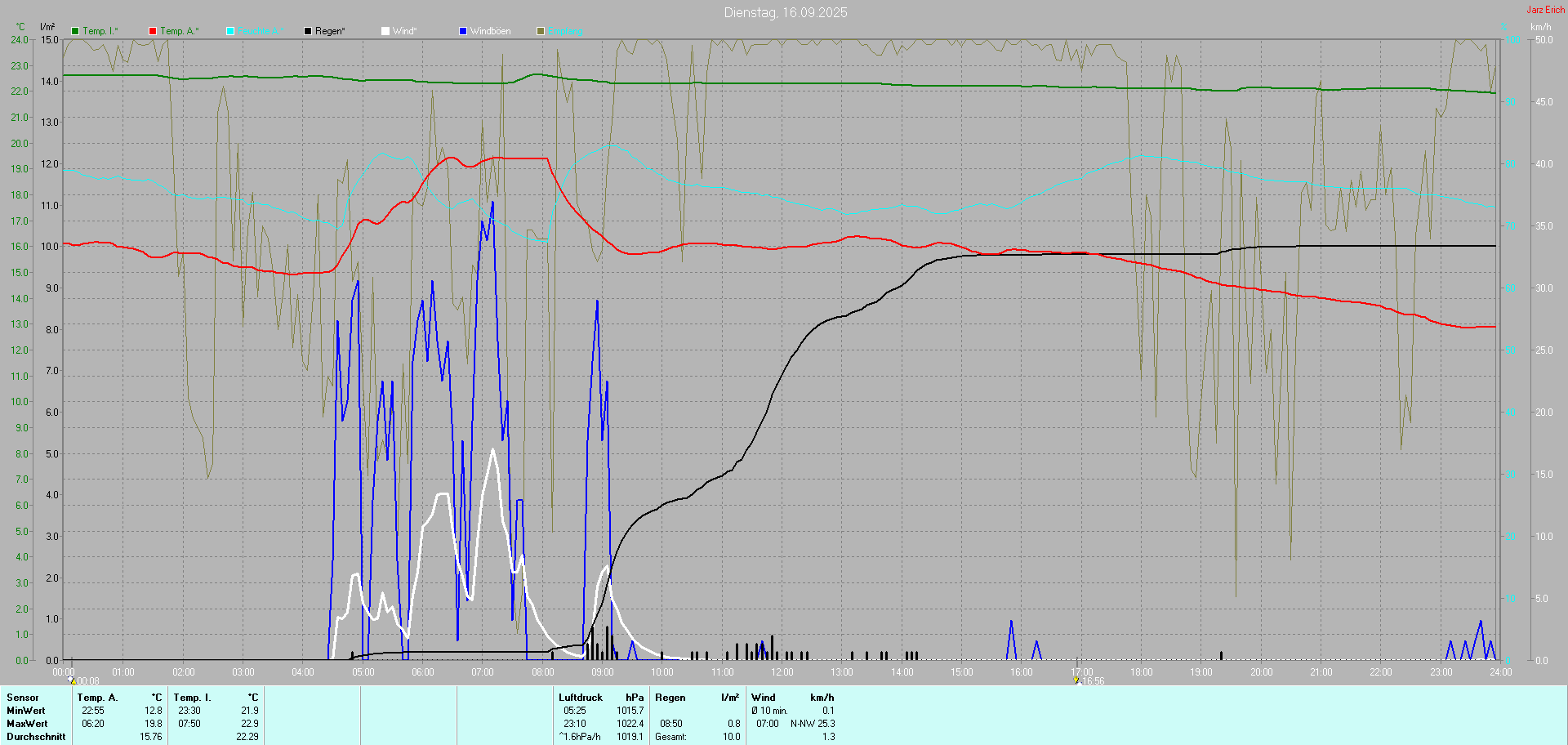The image size is (1568, 745).
Task: Click the Regen column header in statistics
Action: (670, 698)
